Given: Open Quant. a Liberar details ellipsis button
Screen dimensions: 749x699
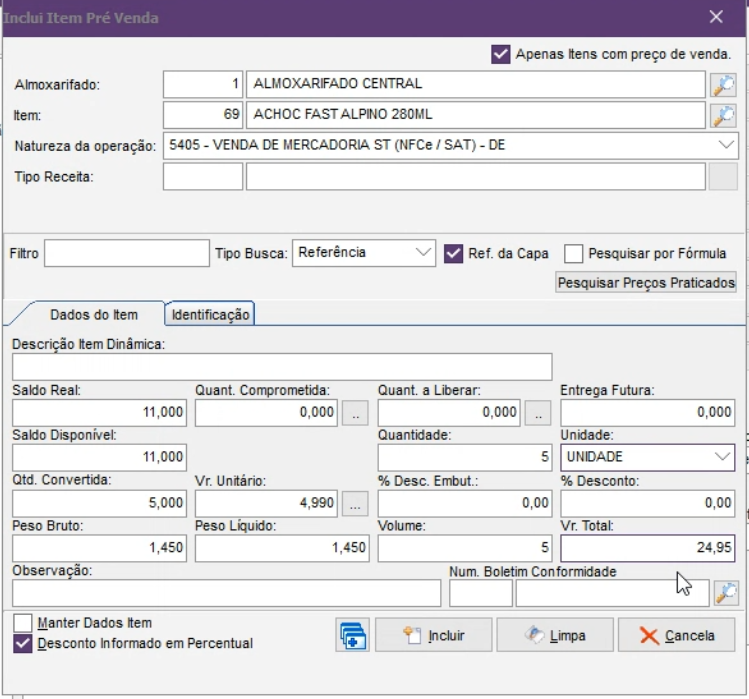Looking at the screenshot, I should point(538,413).
